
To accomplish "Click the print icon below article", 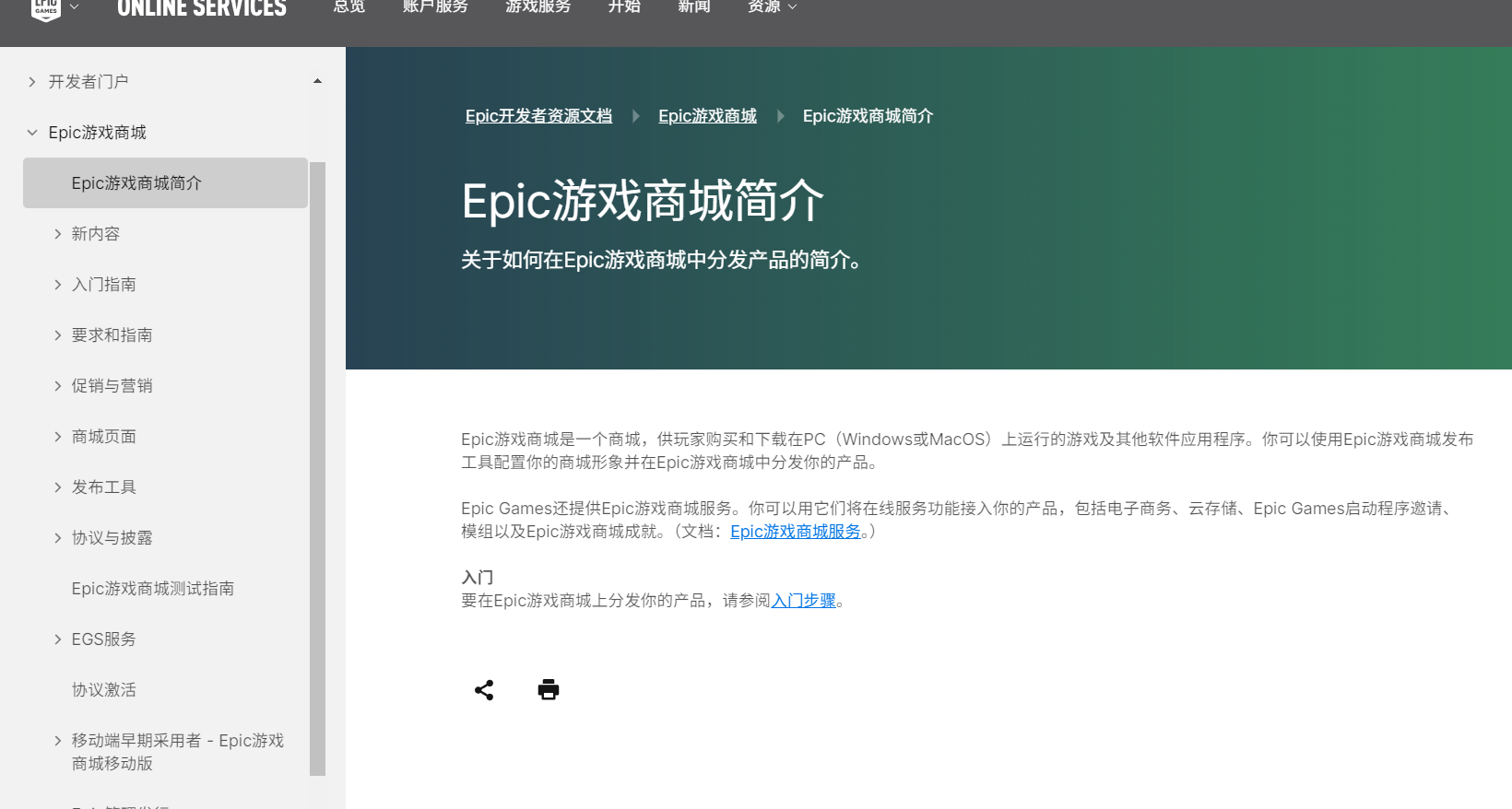I will point(549,689).
